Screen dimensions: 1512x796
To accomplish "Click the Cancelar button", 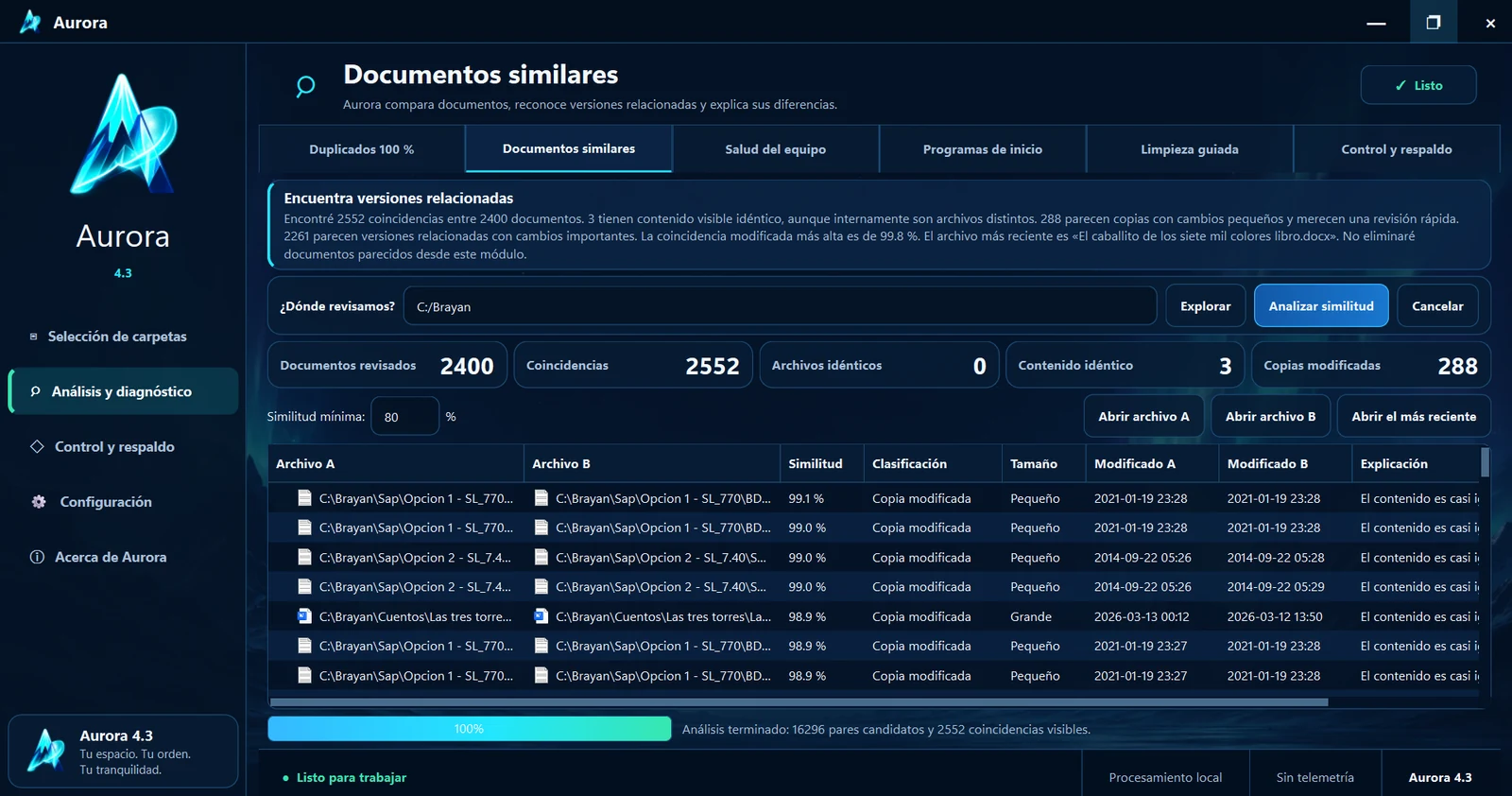I will [1437, 306].
